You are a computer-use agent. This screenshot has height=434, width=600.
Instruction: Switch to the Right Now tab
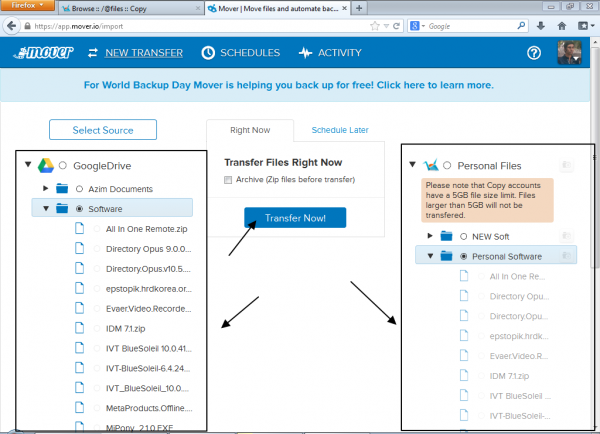[x=250, y=130]
